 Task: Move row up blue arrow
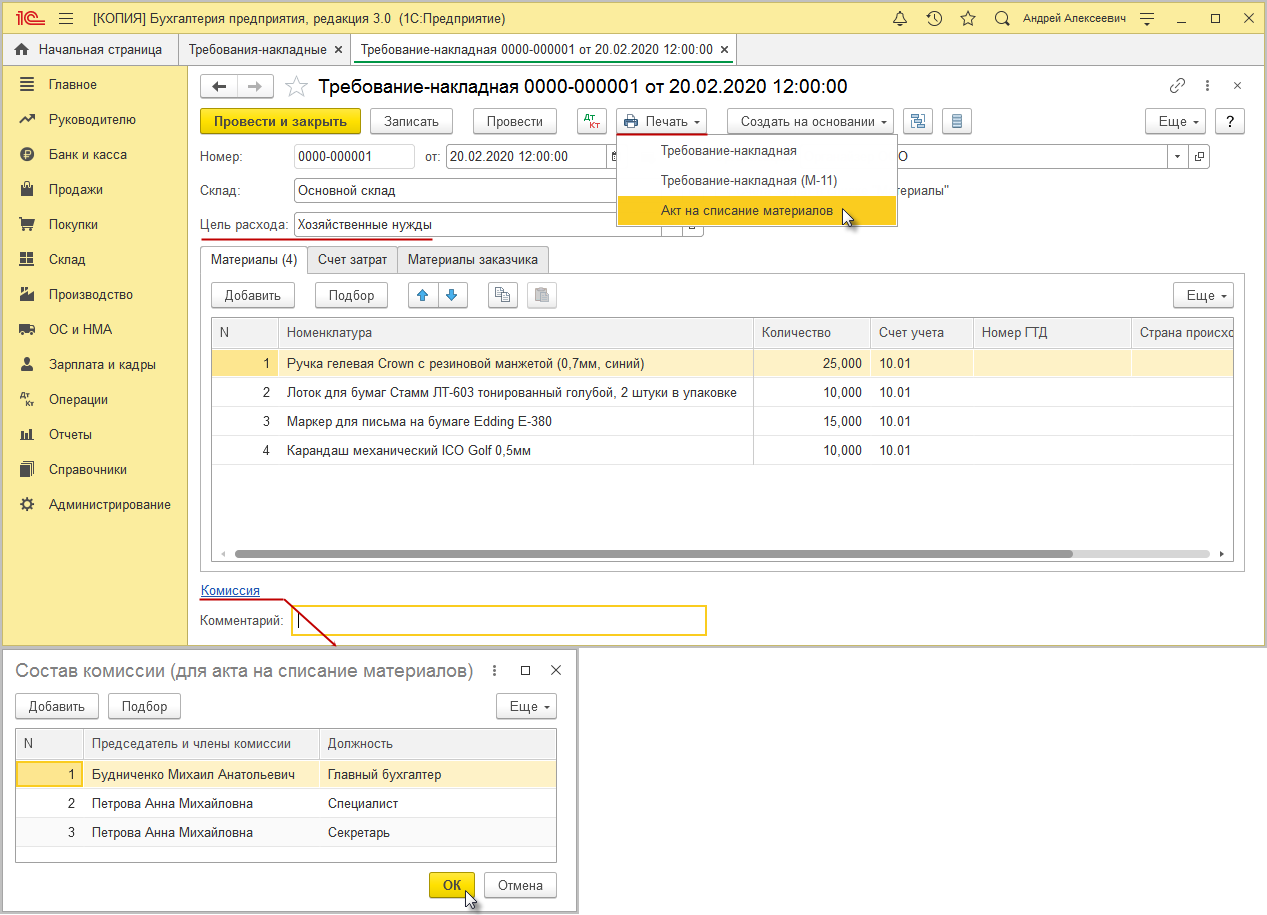coord(423,295)
